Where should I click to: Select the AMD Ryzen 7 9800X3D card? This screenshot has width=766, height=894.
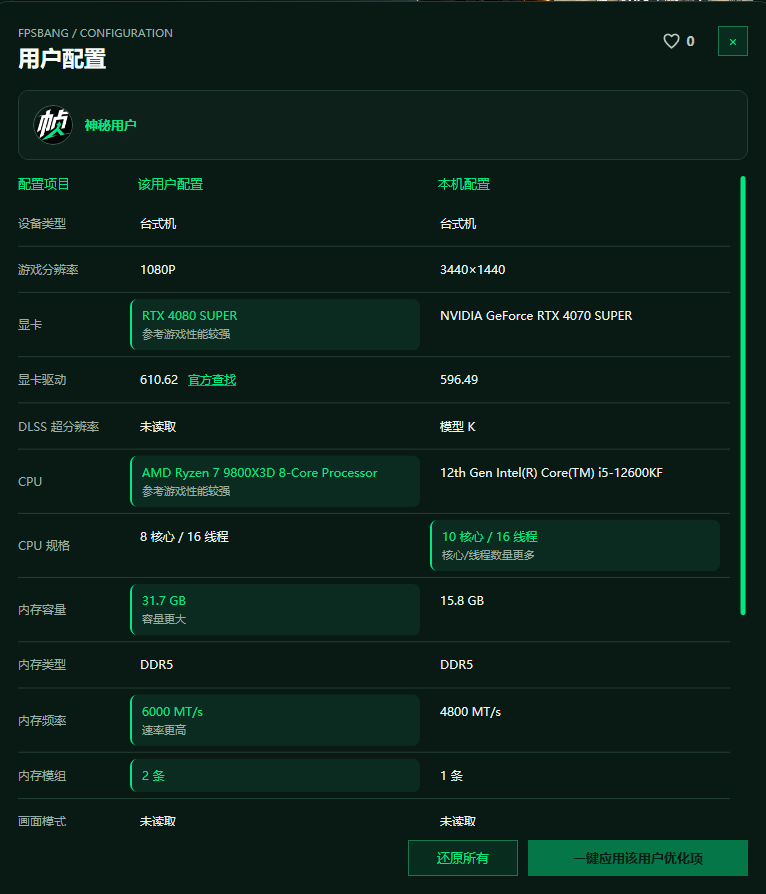pos(275,481)
